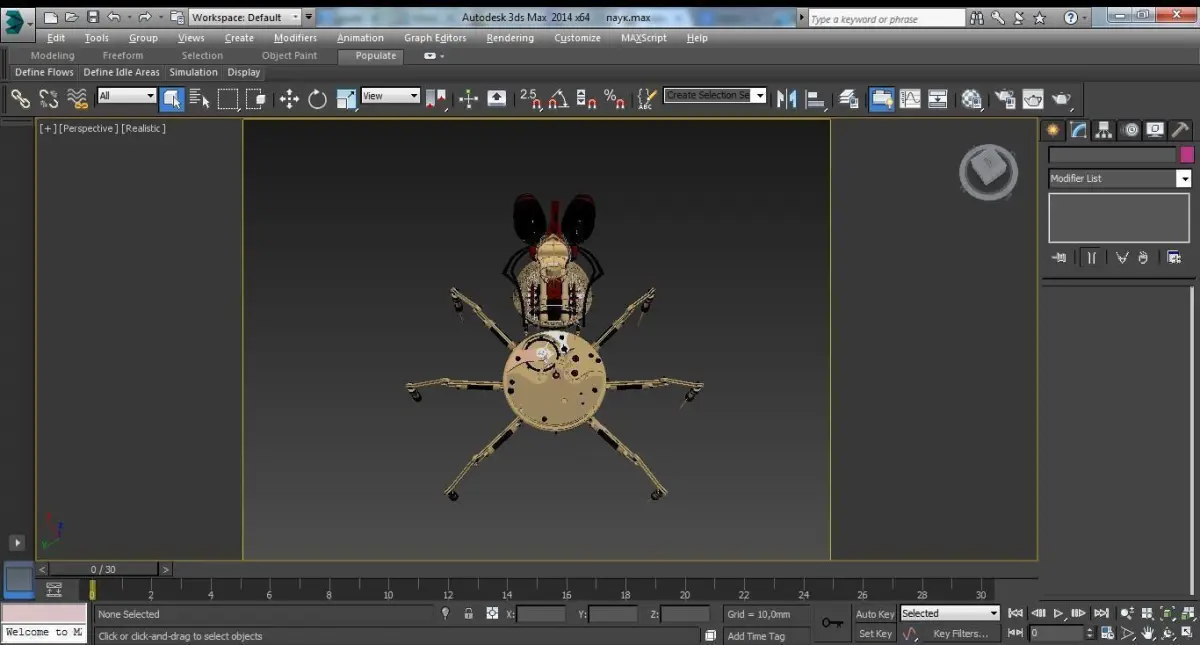Image resolution: width=1200 pixels, height=645 pixels.
Task: Toggle Auto Key animation mode
Action: (875, 614)
